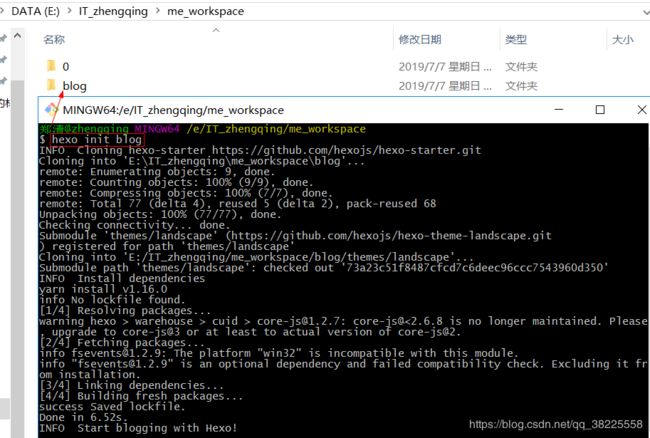
Task: Click the 'success Saved lockfile.' line
Action: tap(112, 407)
